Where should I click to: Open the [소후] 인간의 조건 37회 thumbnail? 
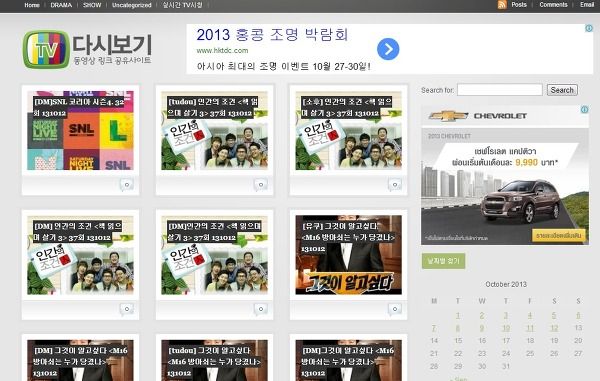pyautogui.click(x=349, y=130)
